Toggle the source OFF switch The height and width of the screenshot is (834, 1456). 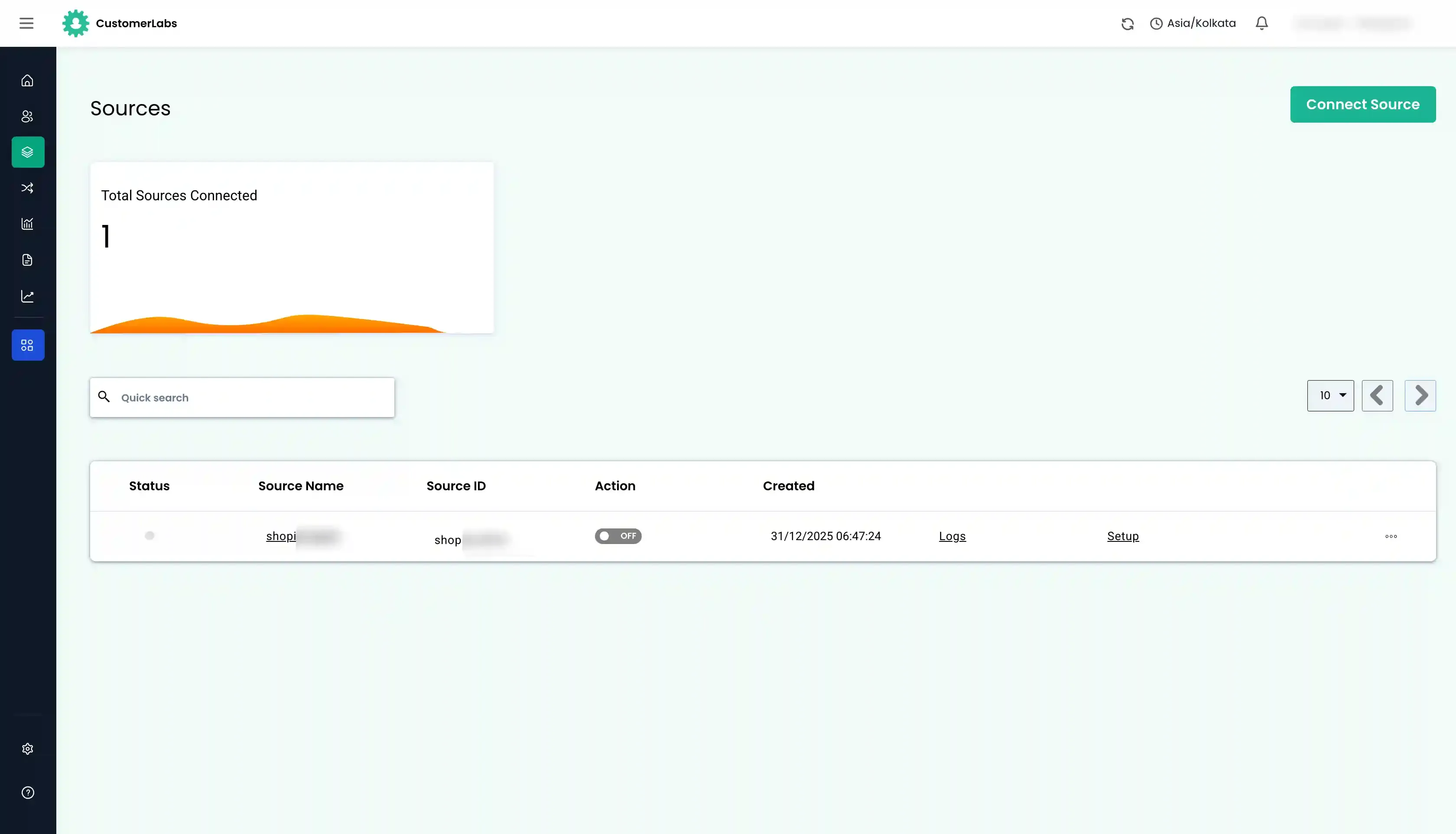(x=618, y=536)
